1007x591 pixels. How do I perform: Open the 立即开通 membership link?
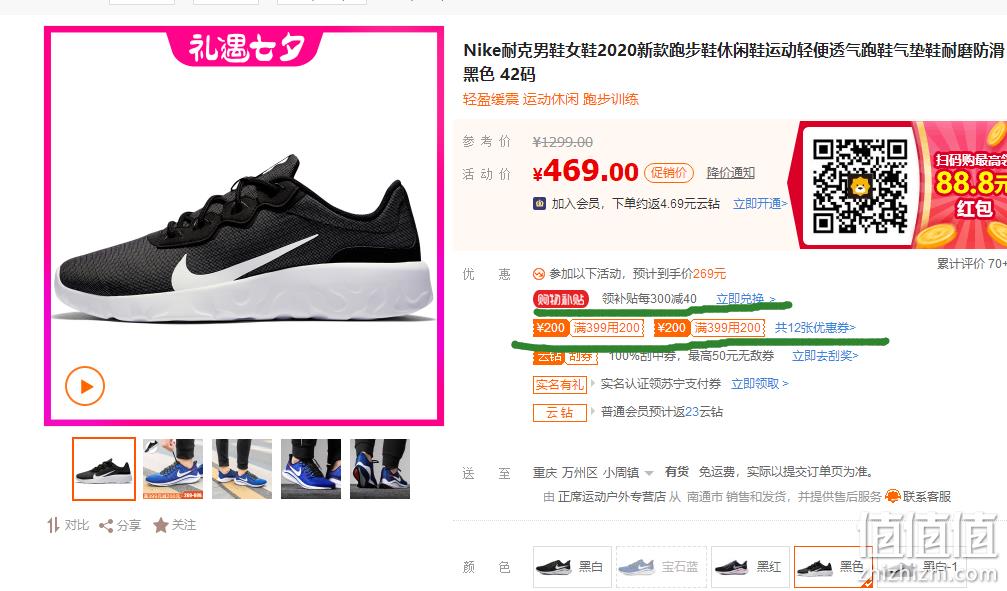(x=760, y=204)
